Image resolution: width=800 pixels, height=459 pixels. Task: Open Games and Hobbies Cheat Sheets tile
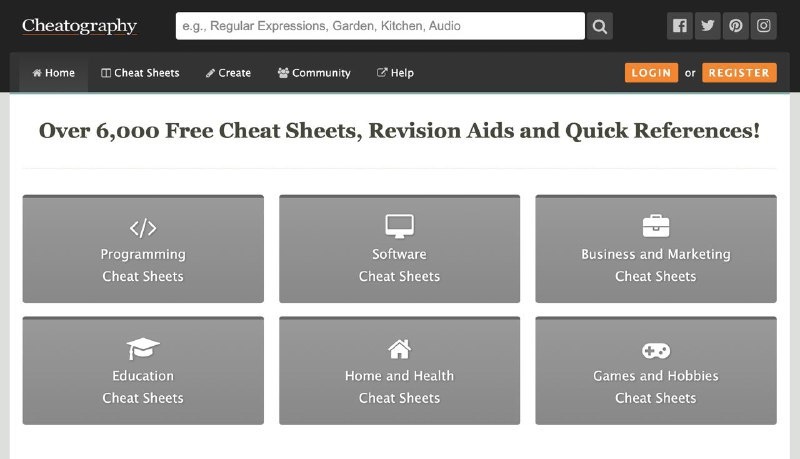coord(656,371)
